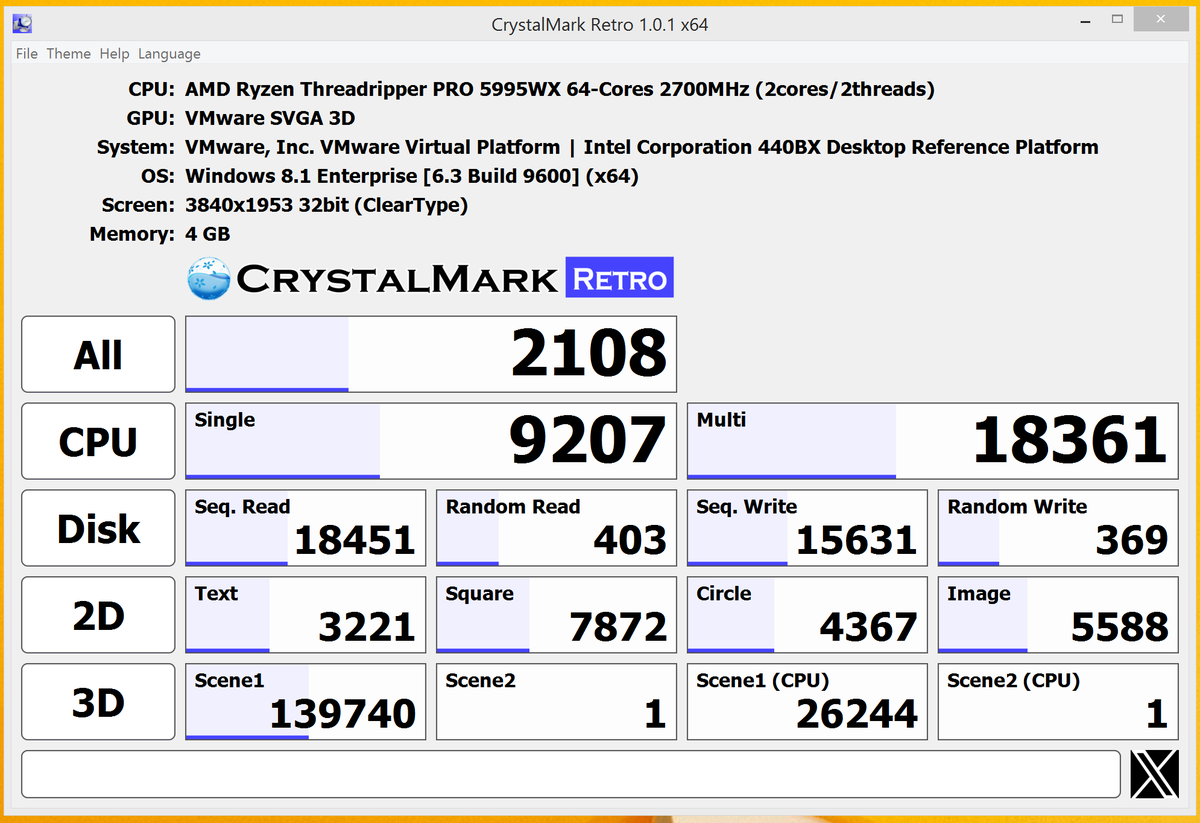Open the File menu
Image resolution: width=1200 pixels, height=823 pixels.
pyautogui.click(x=25, y=54)
